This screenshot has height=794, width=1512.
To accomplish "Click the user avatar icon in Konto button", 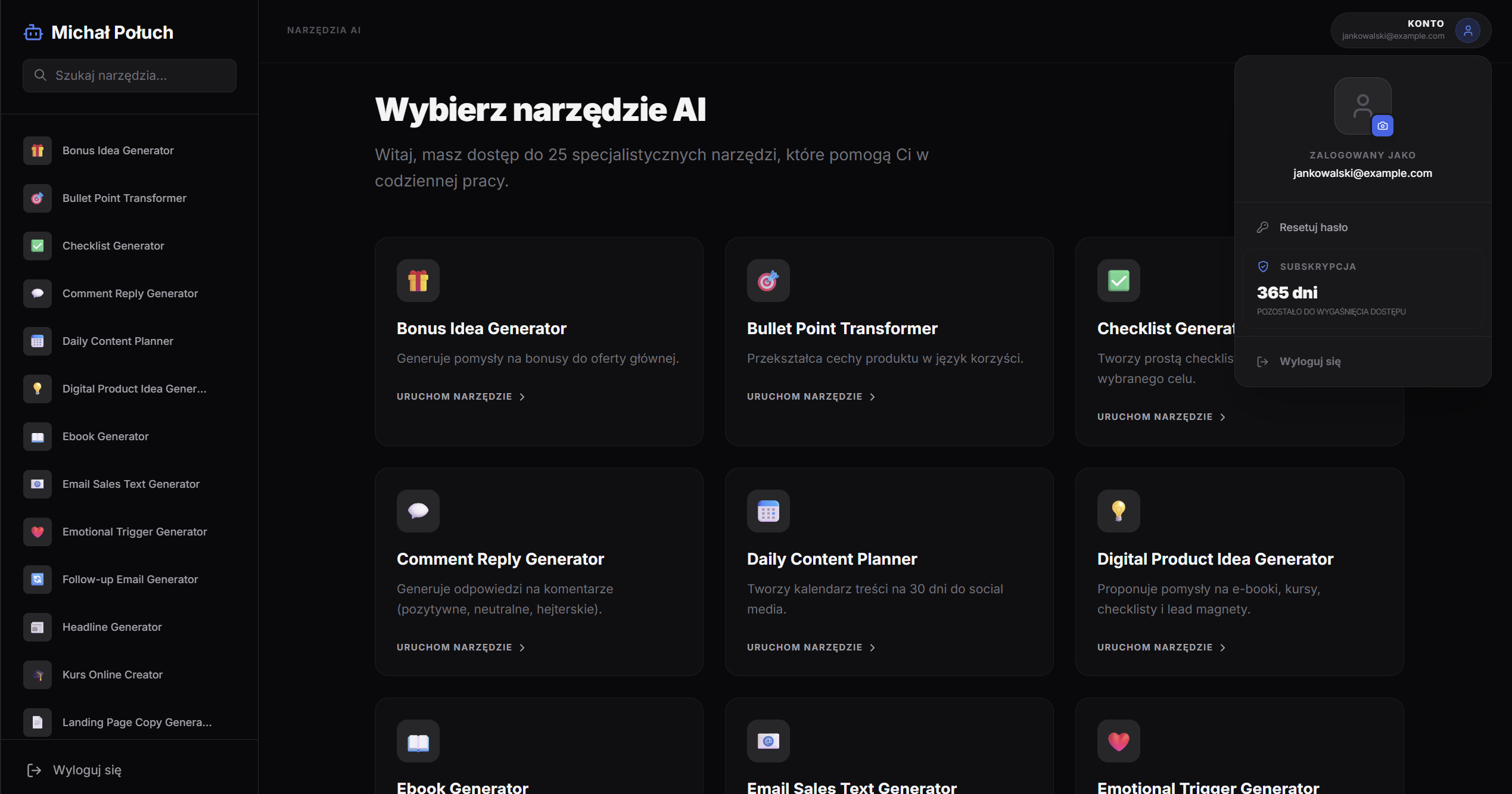I will (x=1468, y=30).
